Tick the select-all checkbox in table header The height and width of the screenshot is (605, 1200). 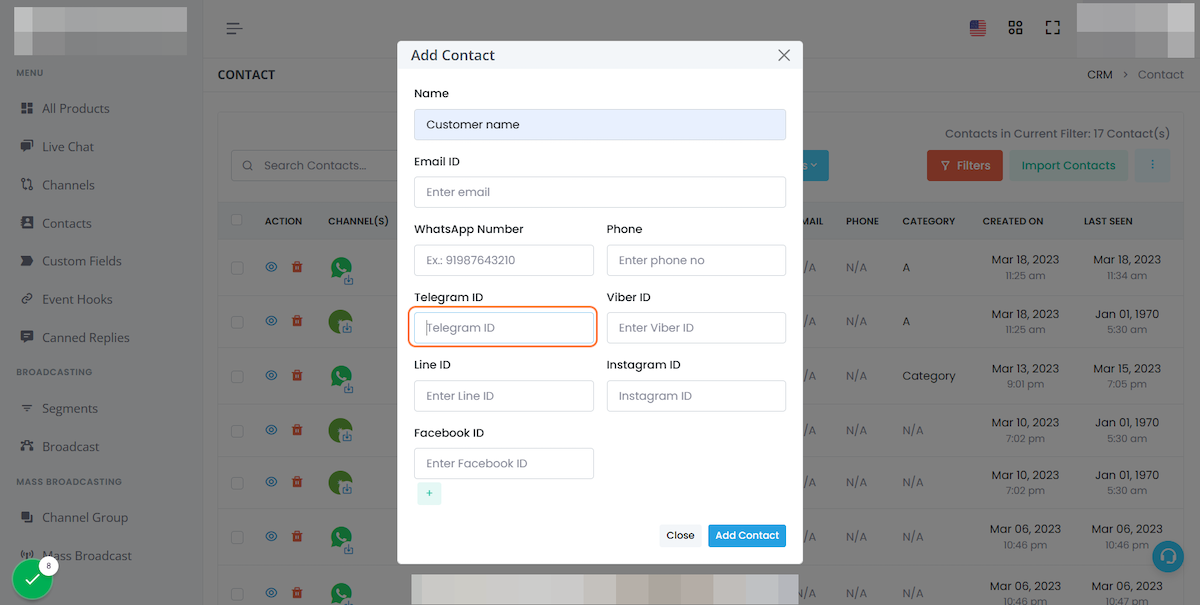point(237,220)
